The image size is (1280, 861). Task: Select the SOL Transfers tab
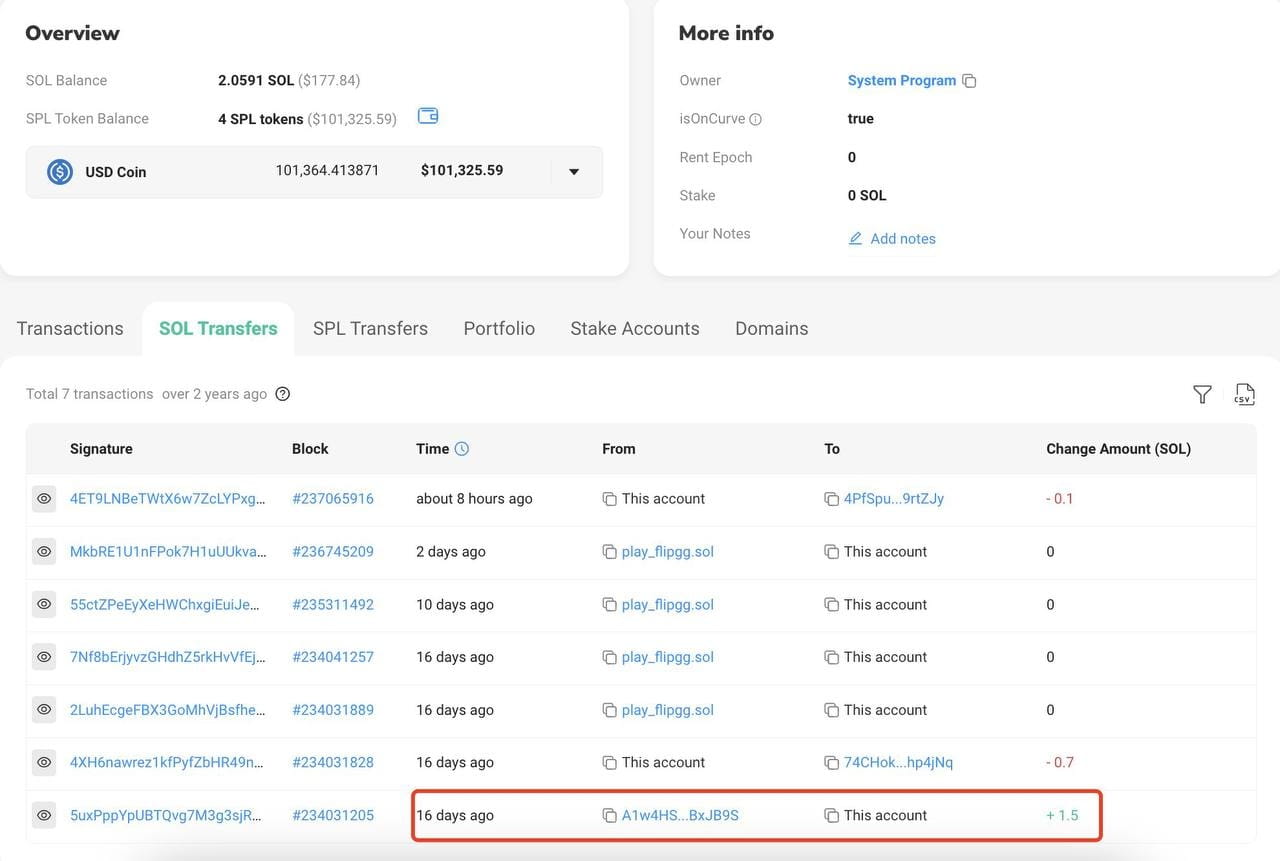[x=218, y=329]
